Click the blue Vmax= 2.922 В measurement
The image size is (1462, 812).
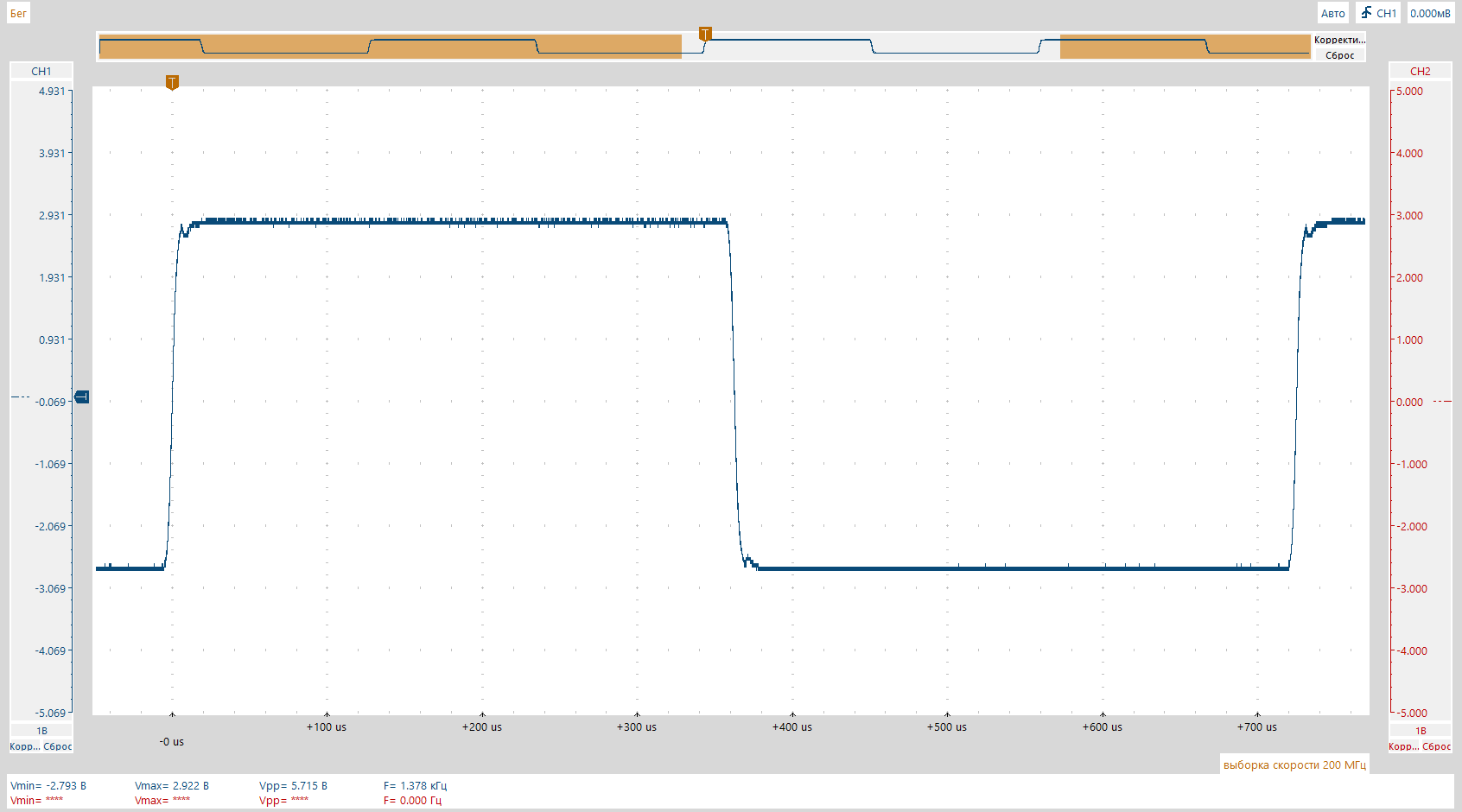(172, 785)
